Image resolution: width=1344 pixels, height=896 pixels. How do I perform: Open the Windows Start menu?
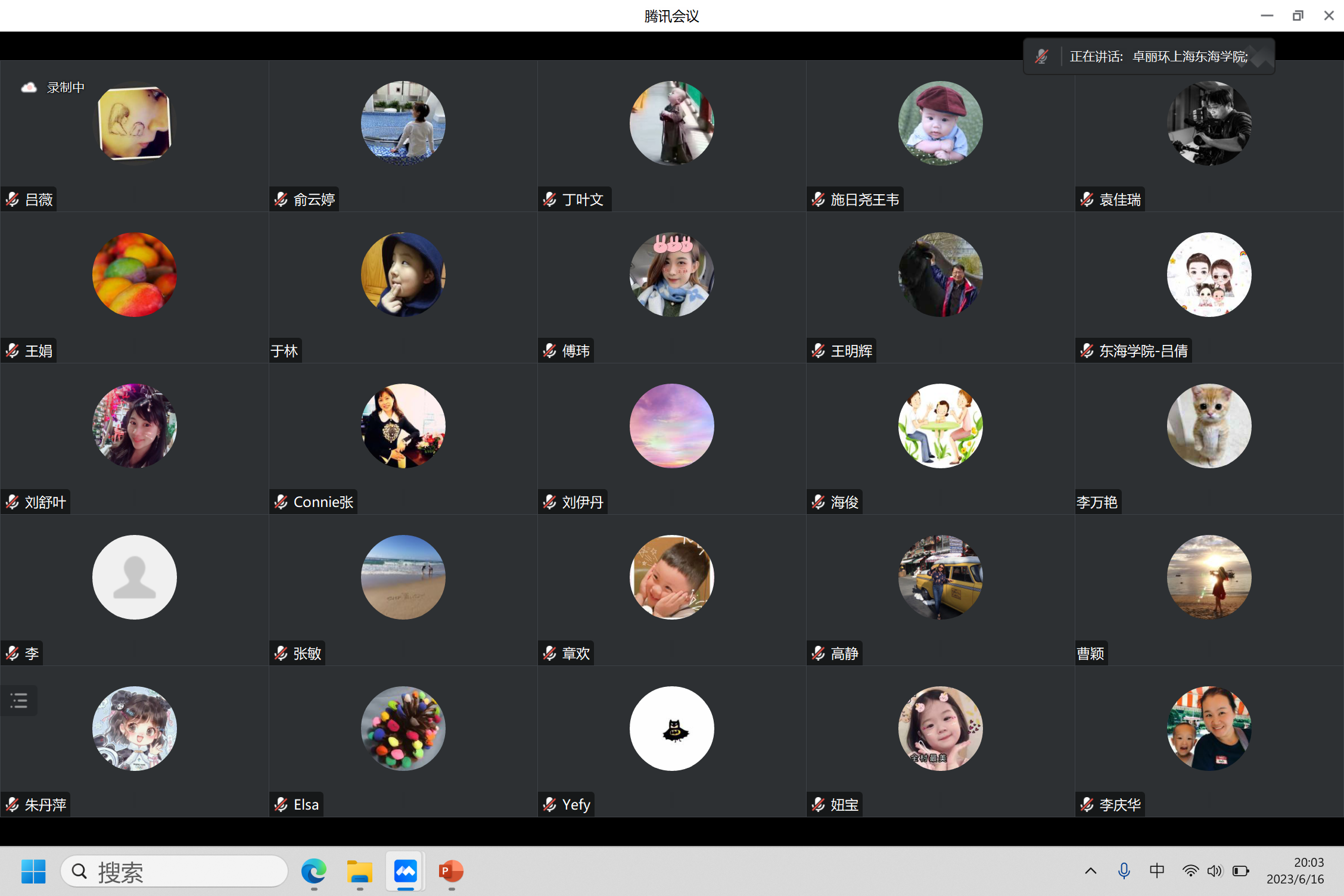[x=33, y=872]
